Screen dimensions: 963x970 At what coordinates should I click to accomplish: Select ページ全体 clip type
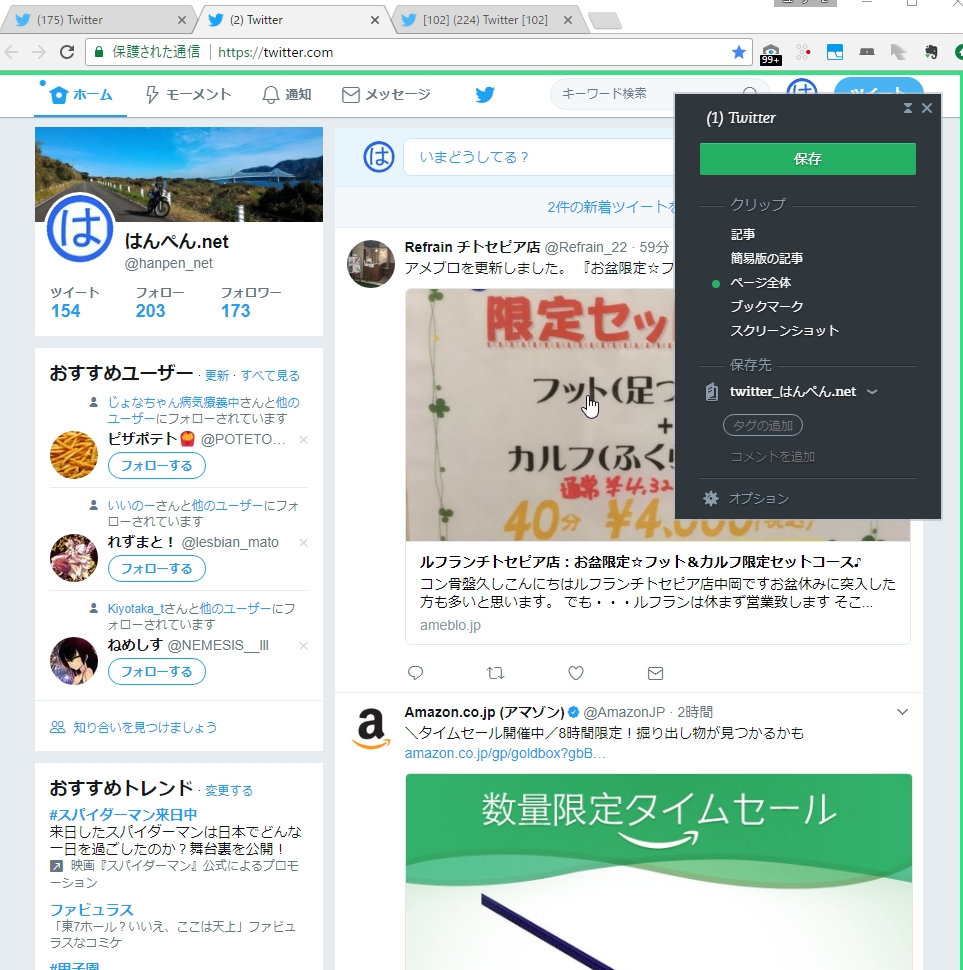761,283
